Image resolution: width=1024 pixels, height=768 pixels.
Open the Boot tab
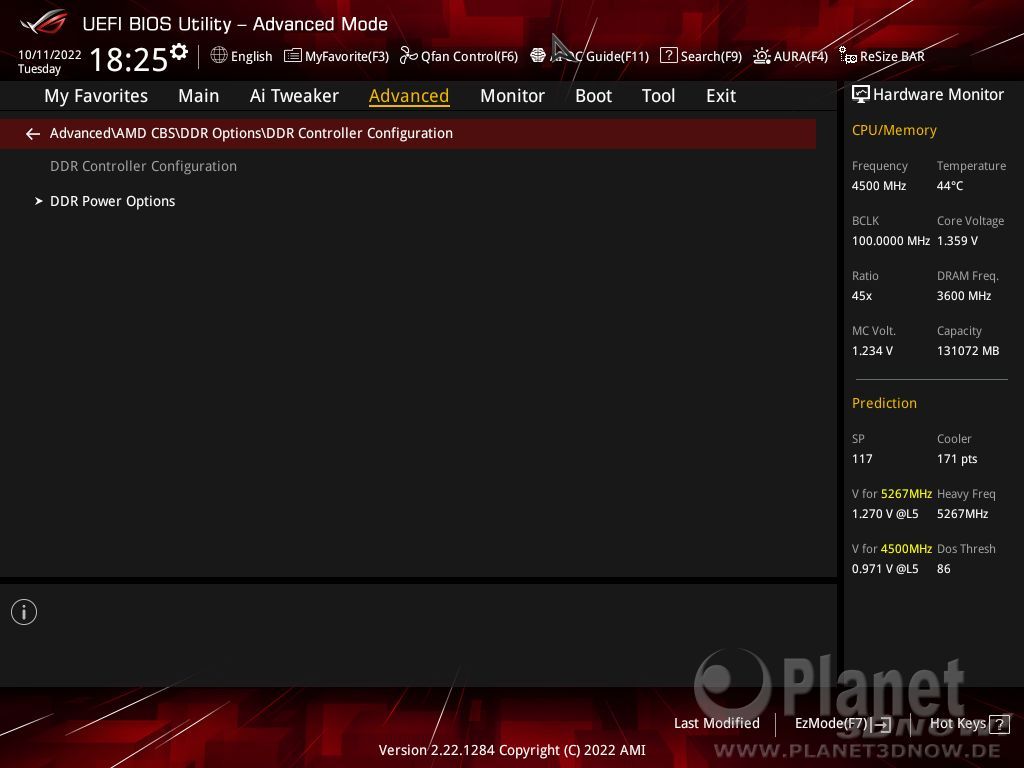pyautogui.click(x=593, y=96)
